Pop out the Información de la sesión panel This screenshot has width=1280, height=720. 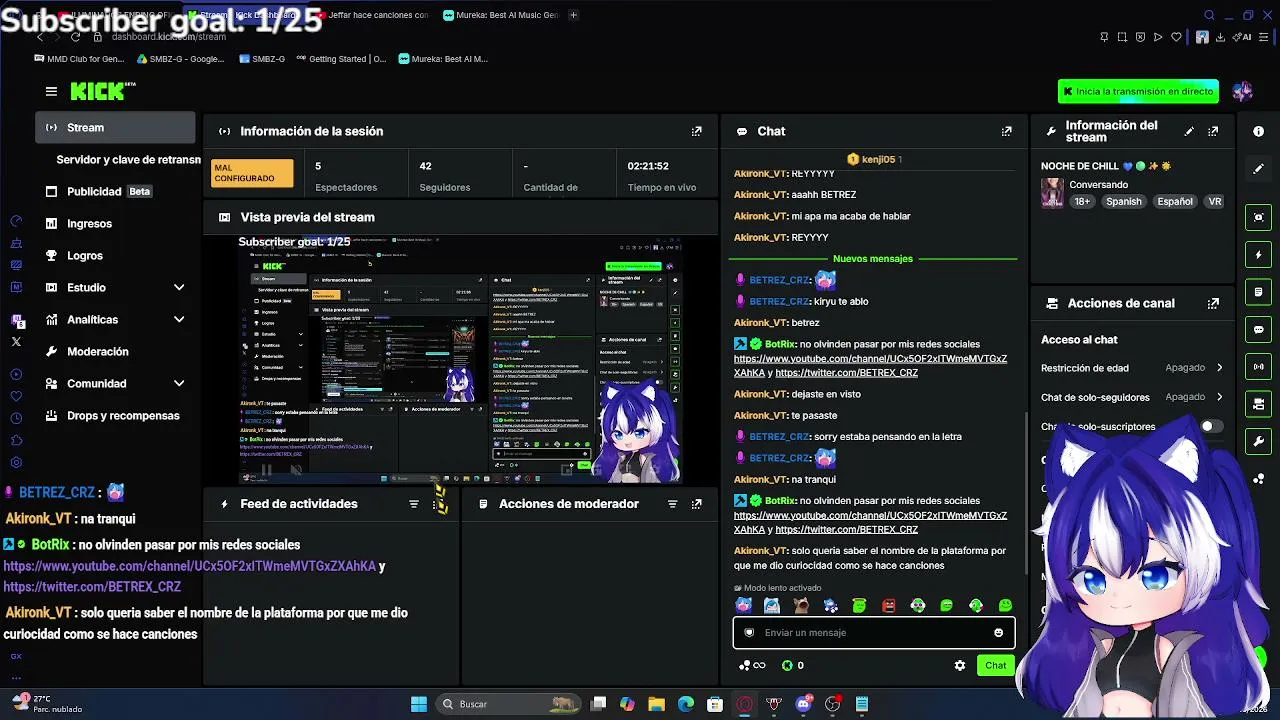point(697,131)
